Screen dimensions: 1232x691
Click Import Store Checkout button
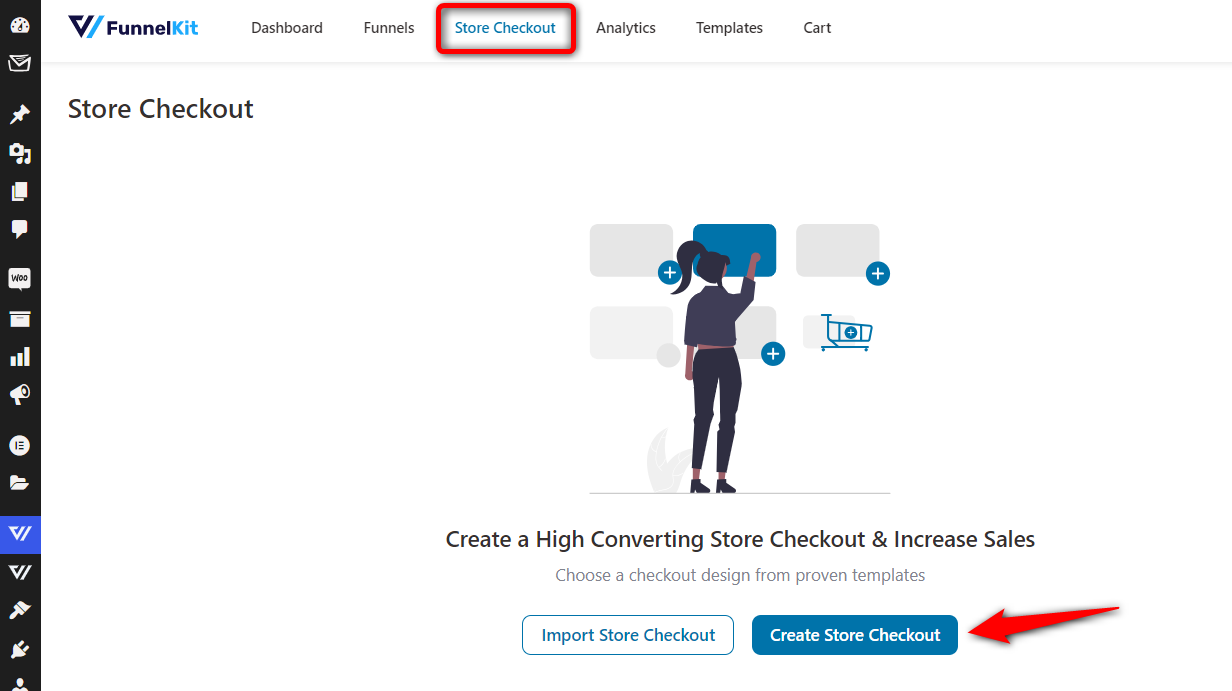tap(628, 635)
